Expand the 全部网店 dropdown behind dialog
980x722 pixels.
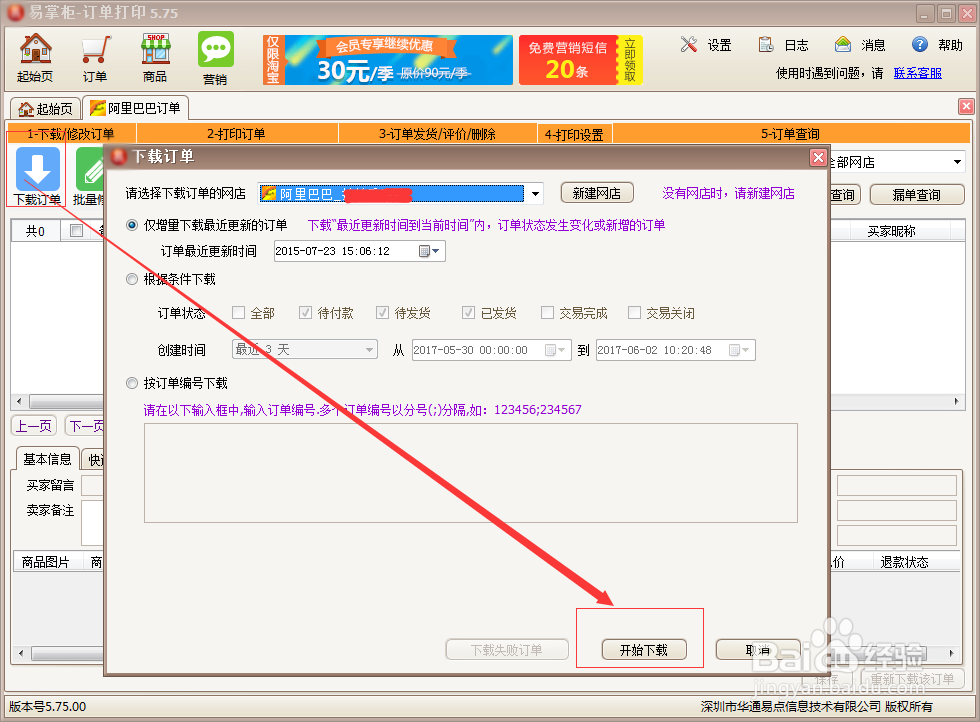click(957, 163)
